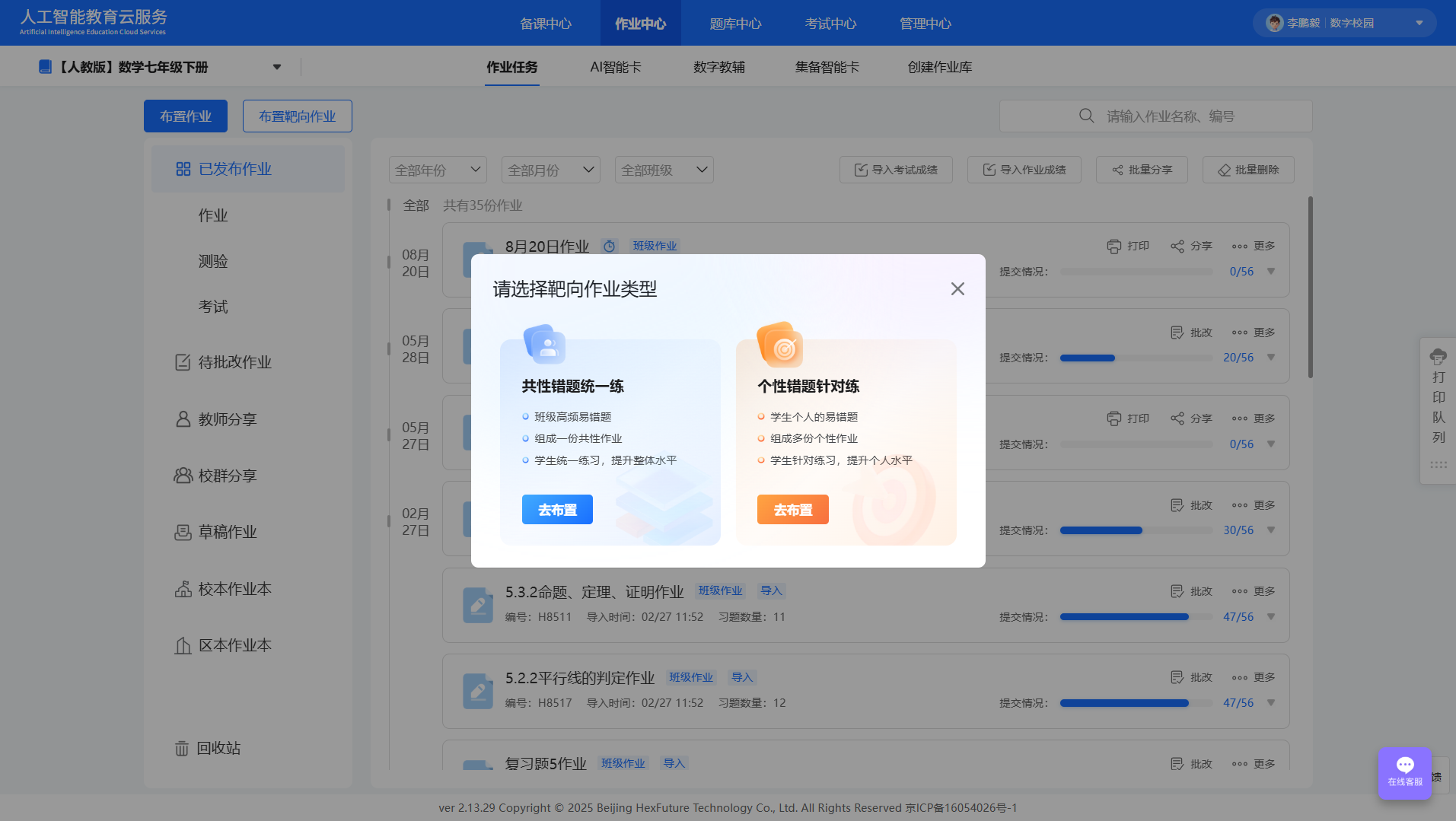The width and height of the screenshot is (1456, 821).
Task: Click the 布置作业 button
Action: click(x=185, y=116)
